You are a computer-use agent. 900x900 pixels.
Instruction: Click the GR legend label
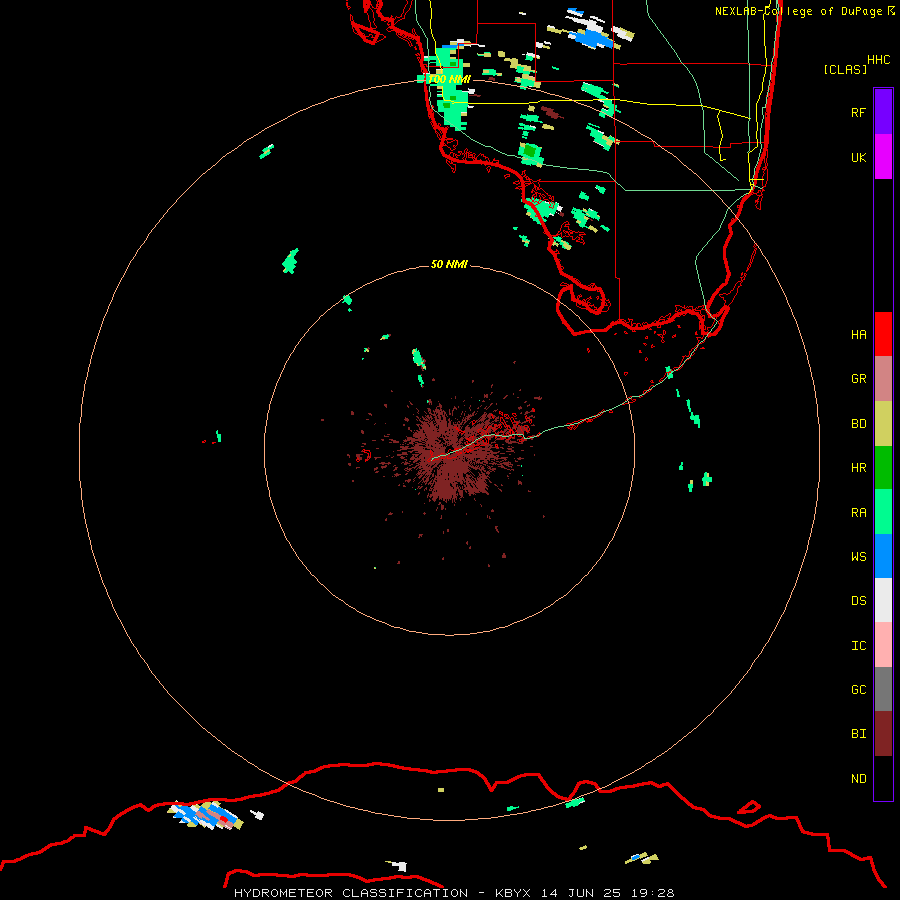pyautogui.click(x=858, y=379)
